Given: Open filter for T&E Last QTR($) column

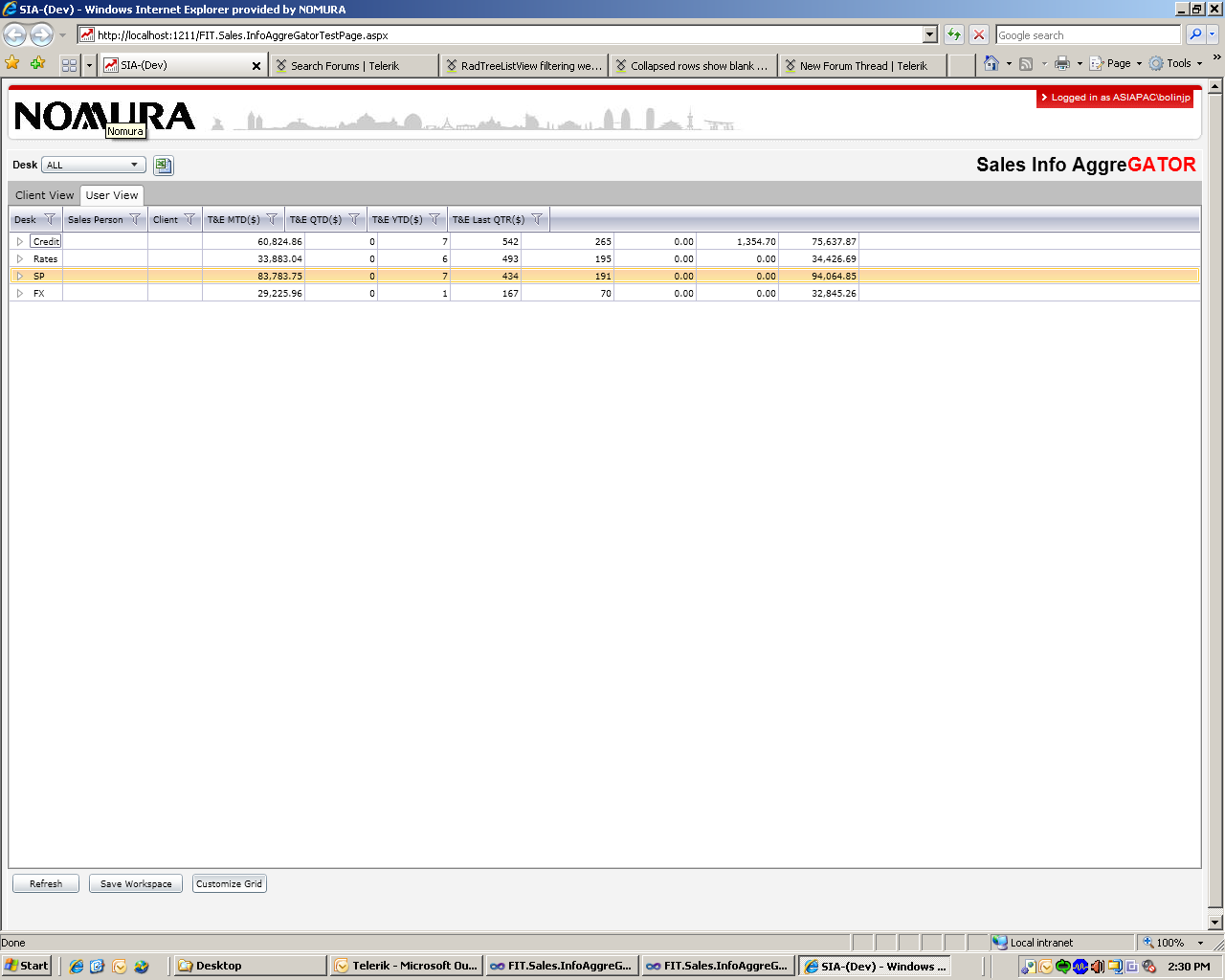Looking at the screenshot, I should [537, 219].
